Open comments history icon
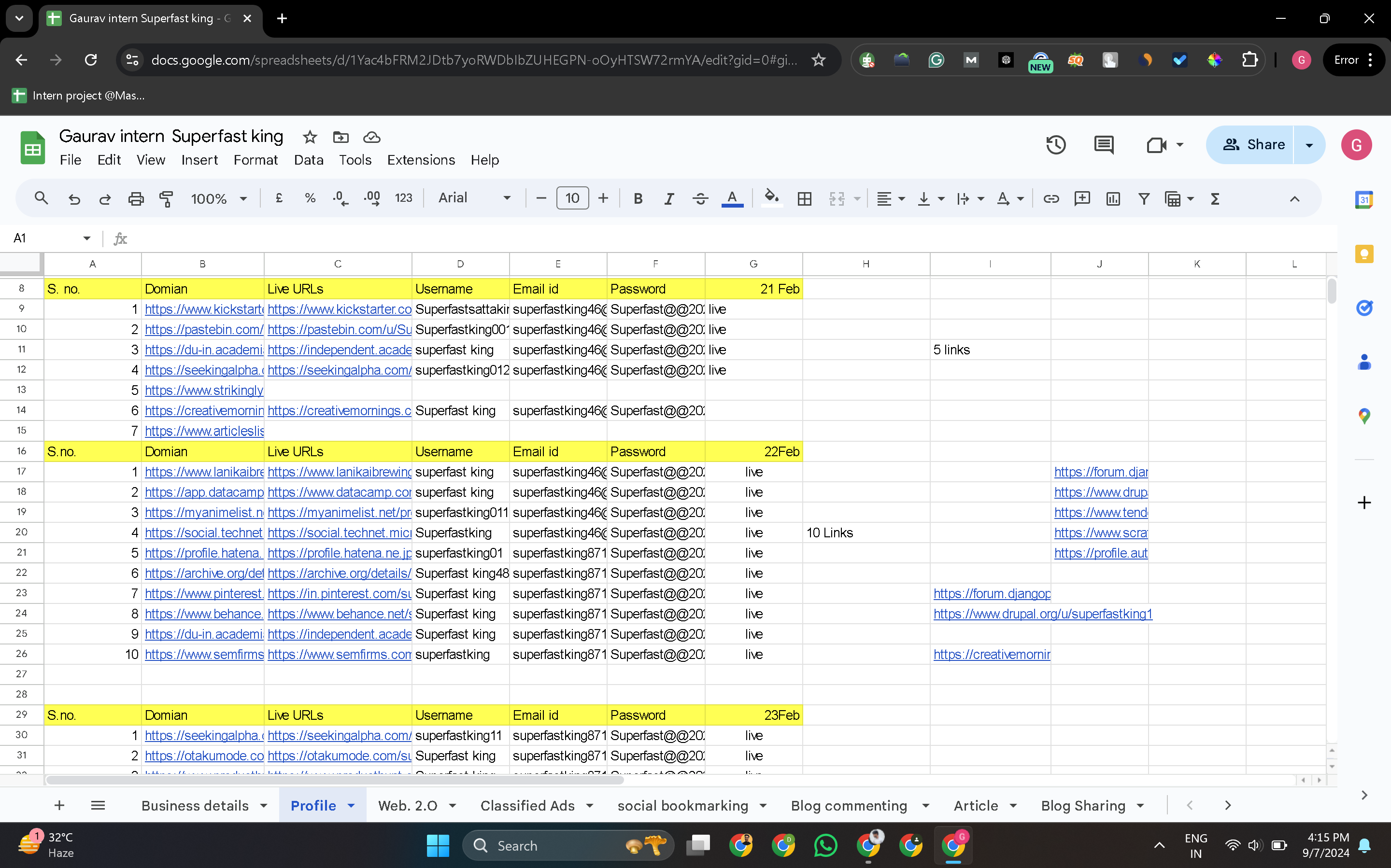 pyautogui.click(x=1103, y=145)
